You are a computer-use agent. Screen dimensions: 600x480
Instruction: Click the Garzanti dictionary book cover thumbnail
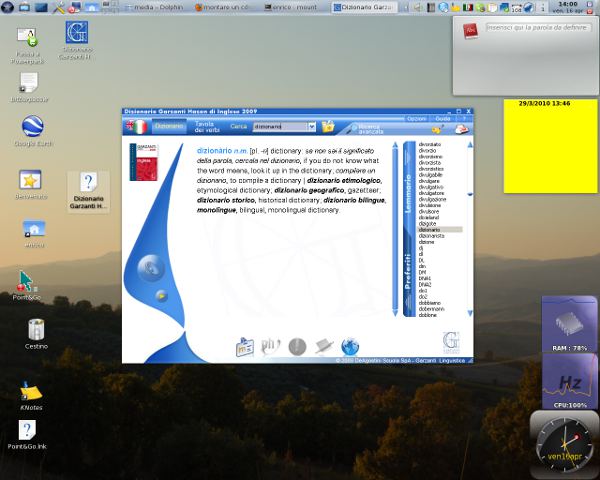[144, 162]
